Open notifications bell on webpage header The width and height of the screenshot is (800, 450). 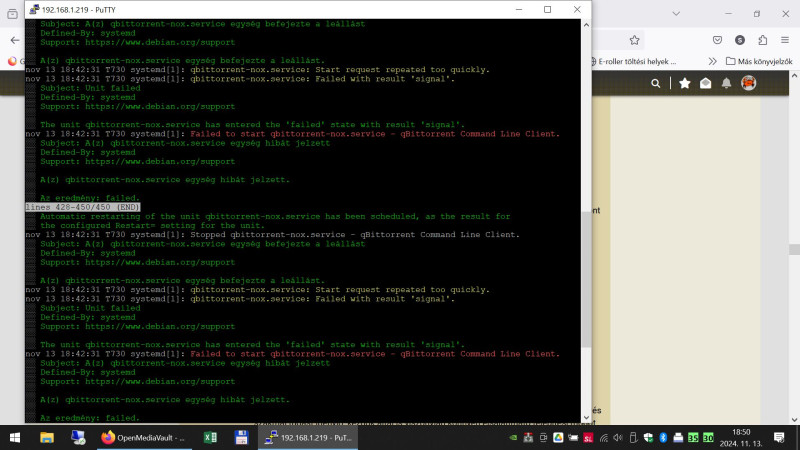pyautogui.click(x=726, y=83)
